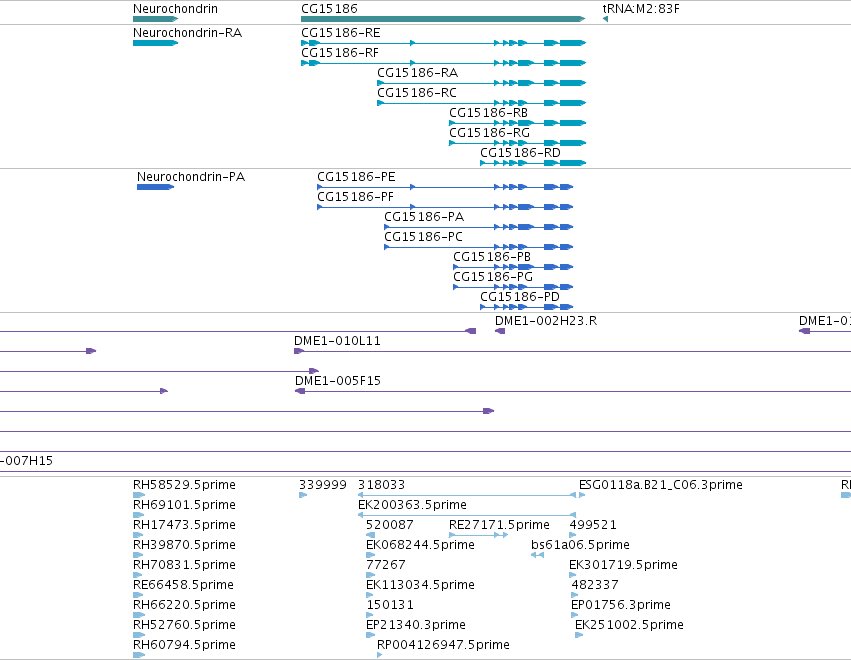Click feature 520087 label

390,525
